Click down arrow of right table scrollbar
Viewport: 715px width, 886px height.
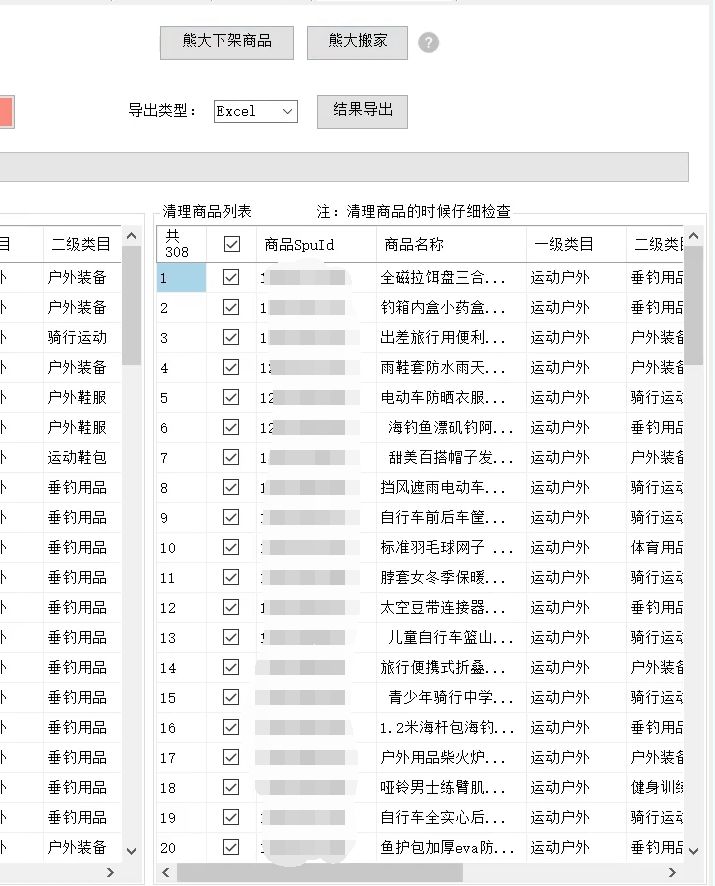click(x=694, y=851)
